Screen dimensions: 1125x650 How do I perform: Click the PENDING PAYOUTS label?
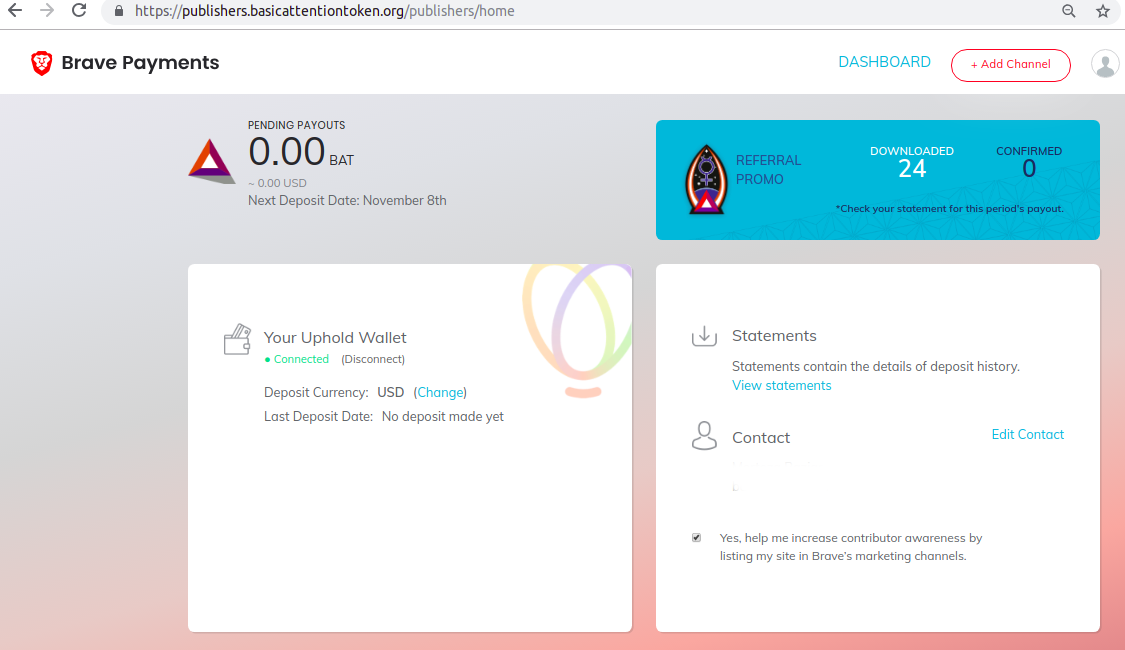pos(296,126)
